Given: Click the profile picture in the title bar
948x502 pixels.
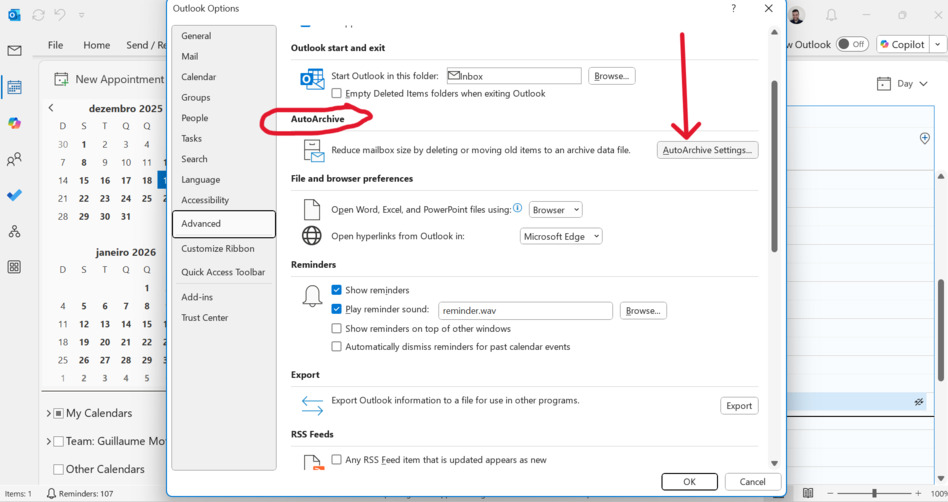Looking at the screenshot, I should 796,15.
